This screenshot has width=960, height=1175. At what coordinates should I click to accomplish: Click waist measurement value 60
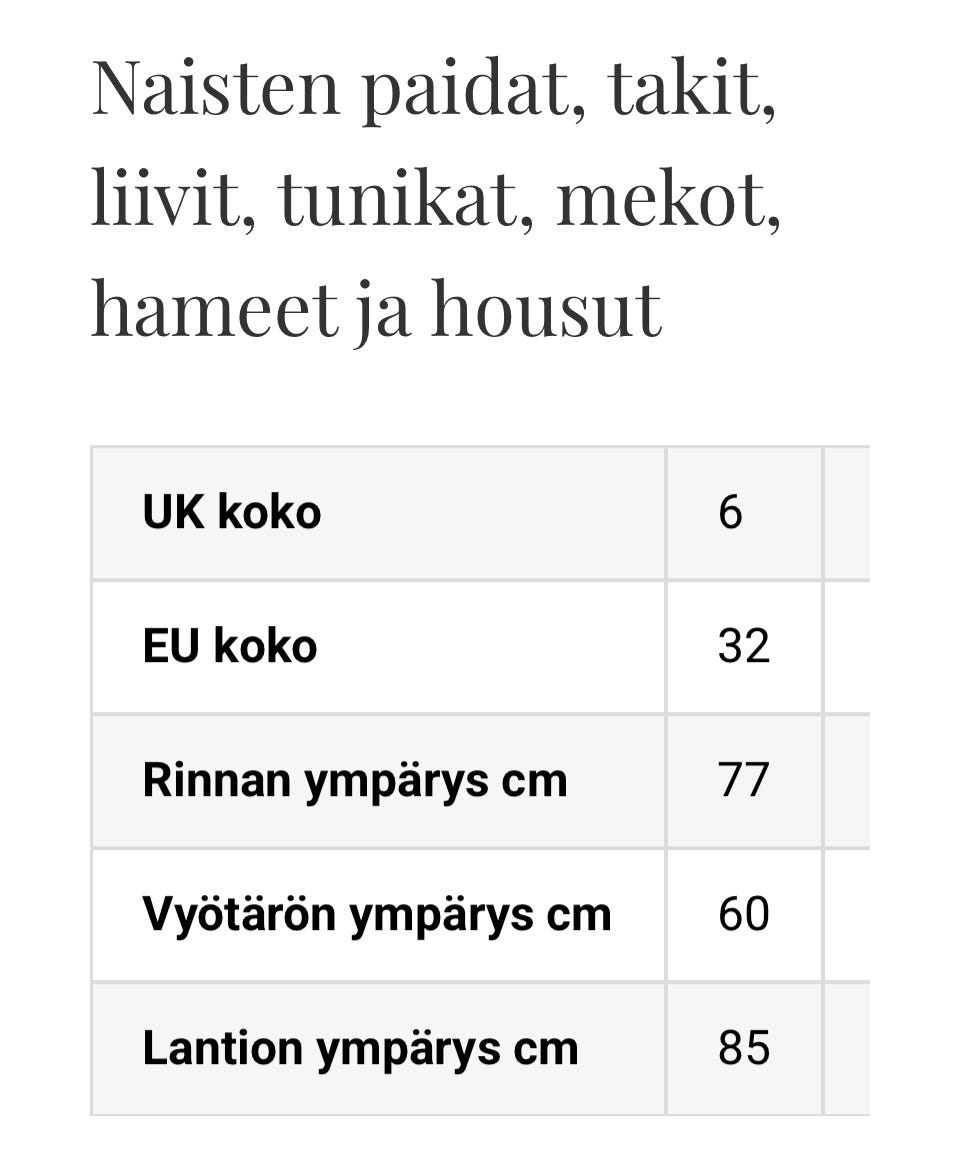pyautogui.click(x=744, y=914)
